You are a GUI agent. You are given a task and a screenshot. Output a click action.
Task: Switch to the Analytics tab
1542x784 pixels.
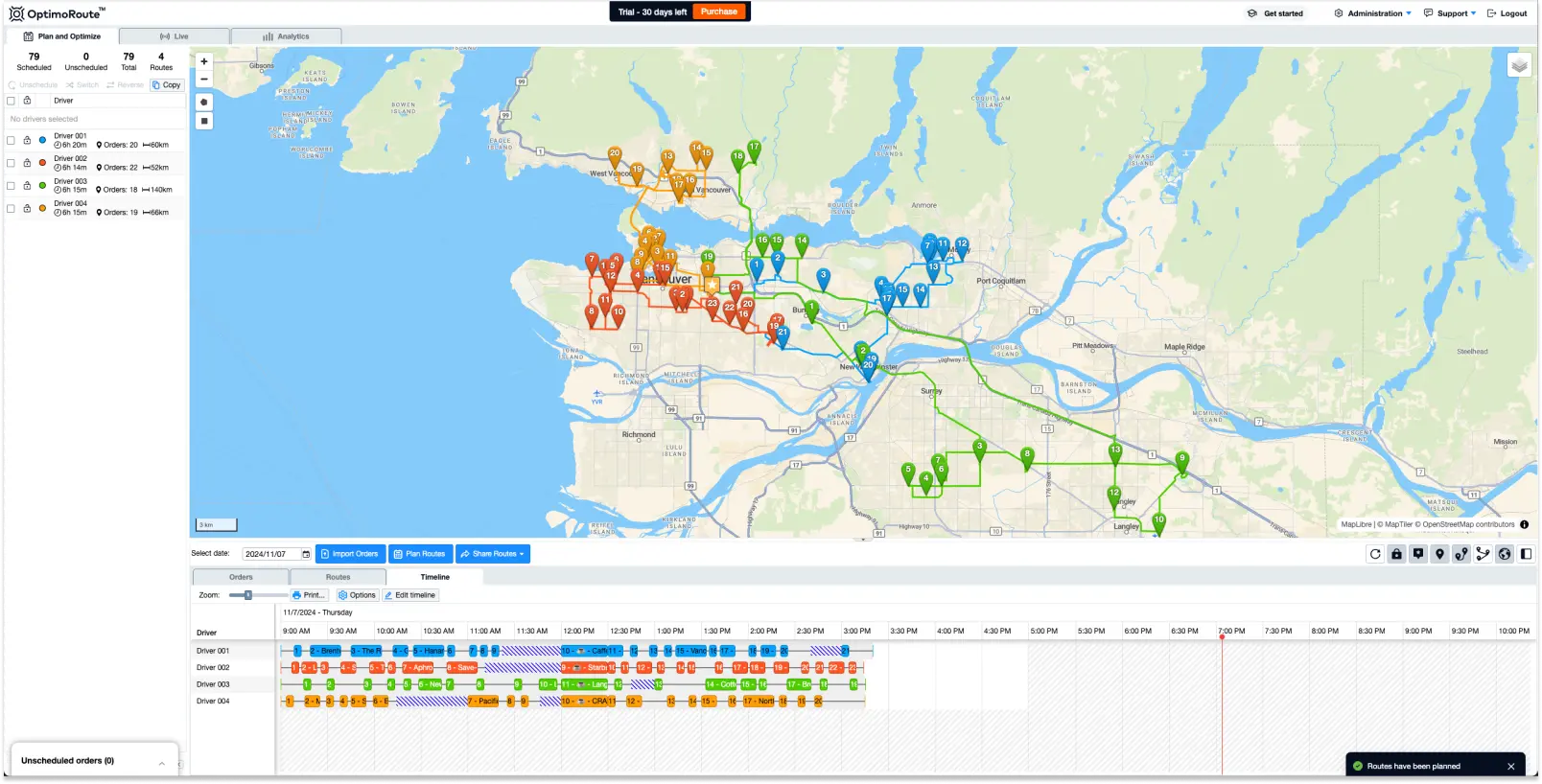coord(286,36)
